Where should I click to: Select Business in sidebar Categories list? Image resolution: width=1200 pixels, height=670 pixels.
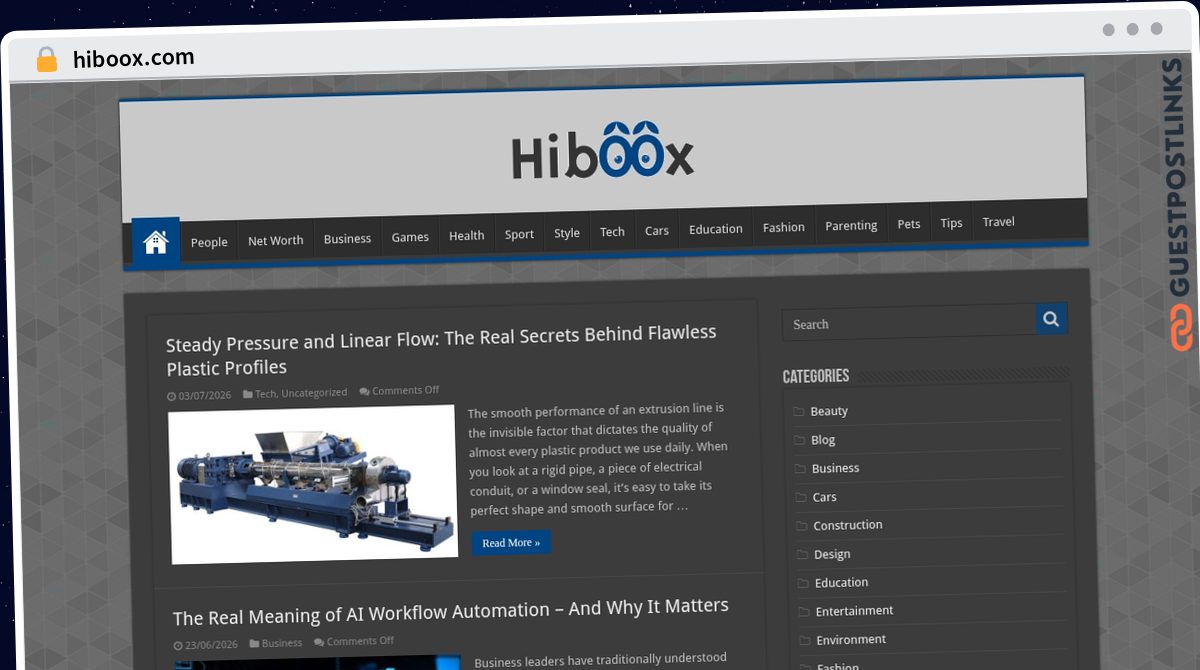point(835,468)
